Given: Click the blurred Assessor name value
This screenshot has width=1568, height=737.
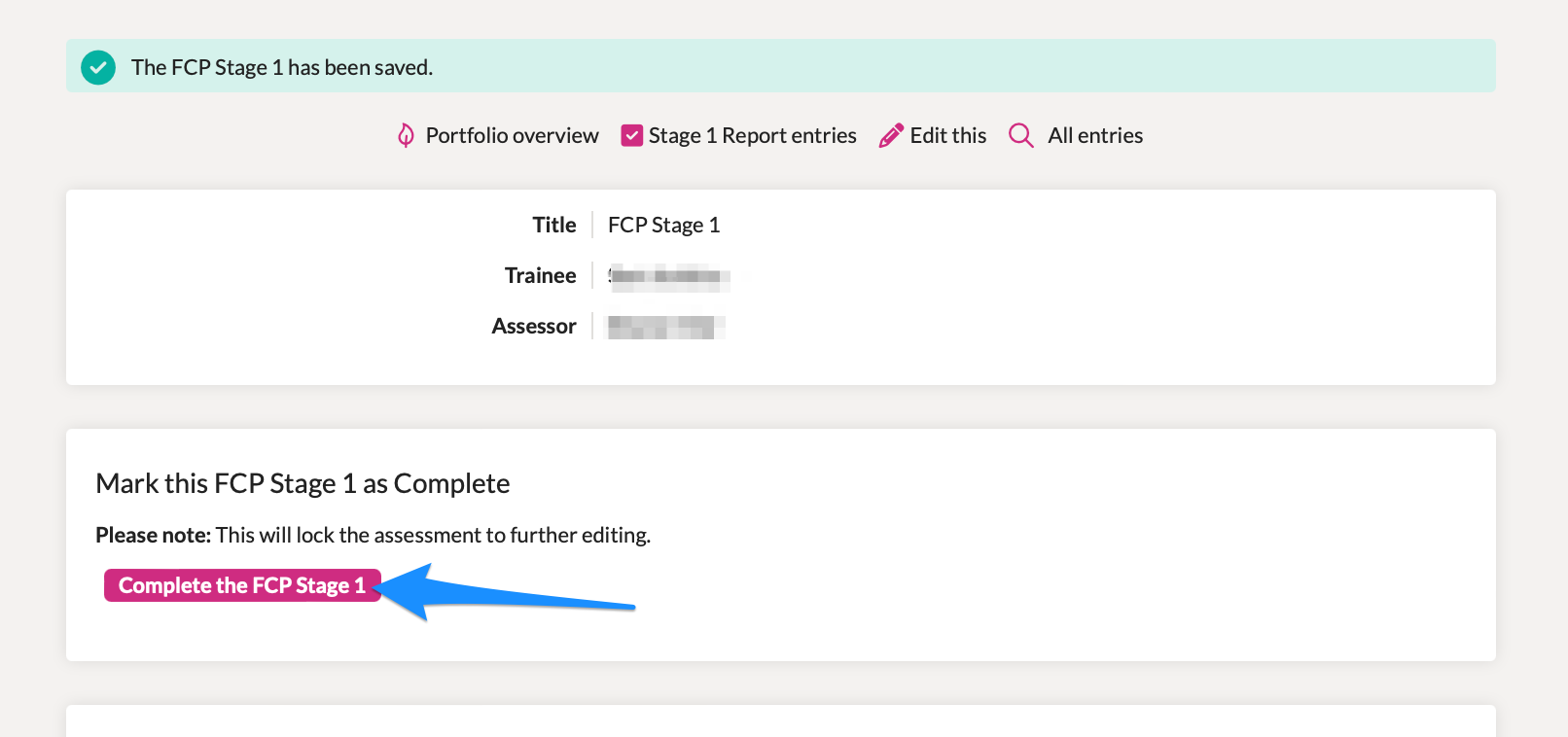Looking at the screenshot, I should tap(663, 327).
